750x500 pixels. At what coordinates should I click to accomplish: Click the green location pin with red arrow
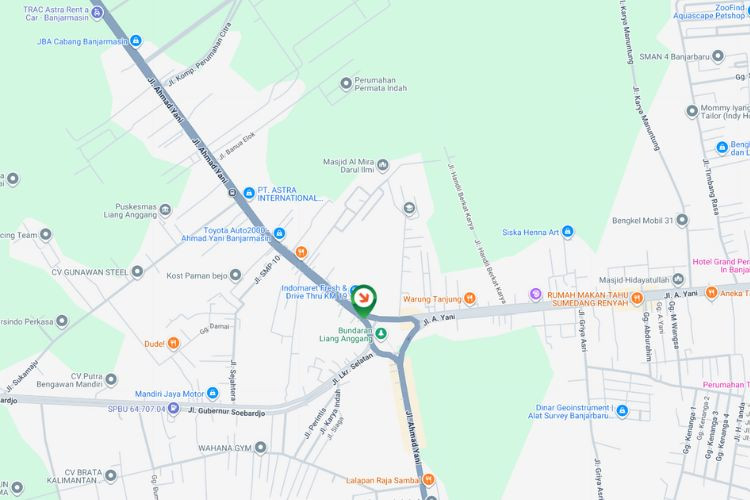click(364, 300)
